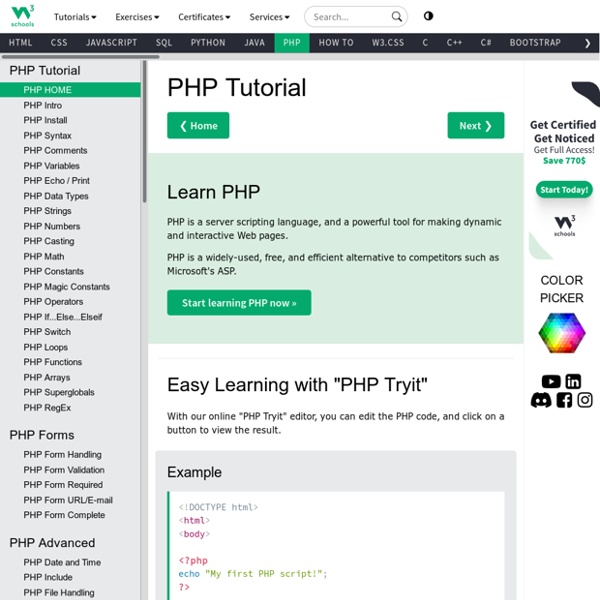
Task: Open W3Schools Discord icon
Action: (541, 400)
